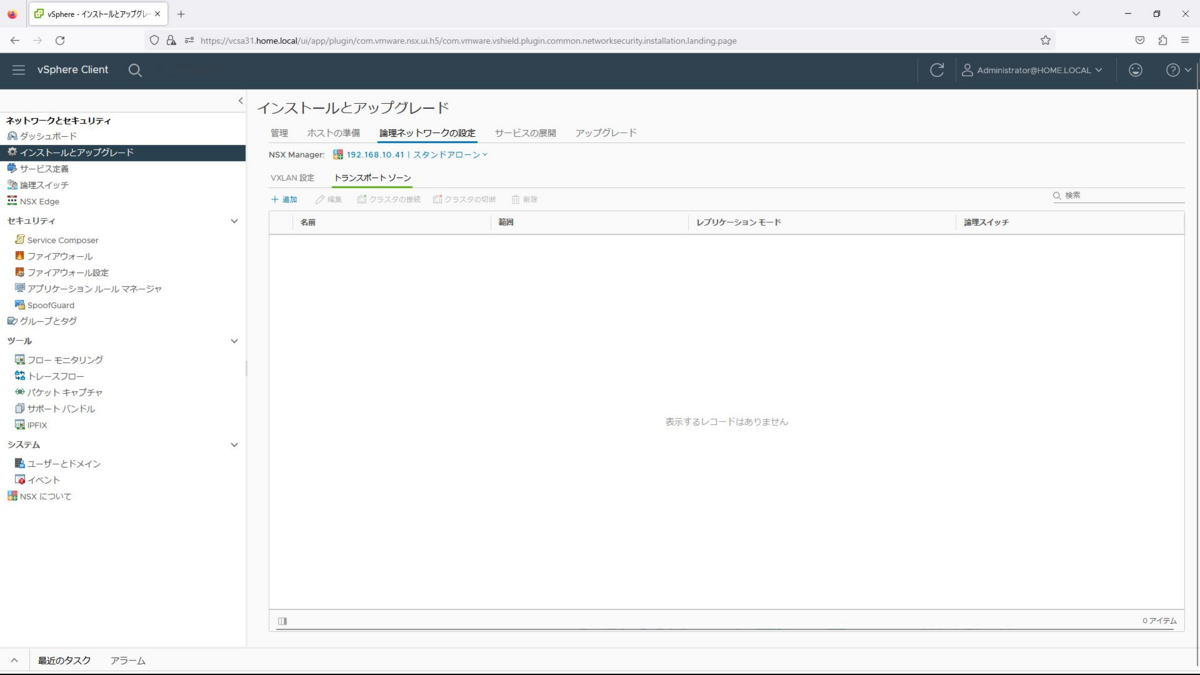Open ダッシュボード in the sidebar
This screenshot has width=1200, height=675.
click(48, 136)
